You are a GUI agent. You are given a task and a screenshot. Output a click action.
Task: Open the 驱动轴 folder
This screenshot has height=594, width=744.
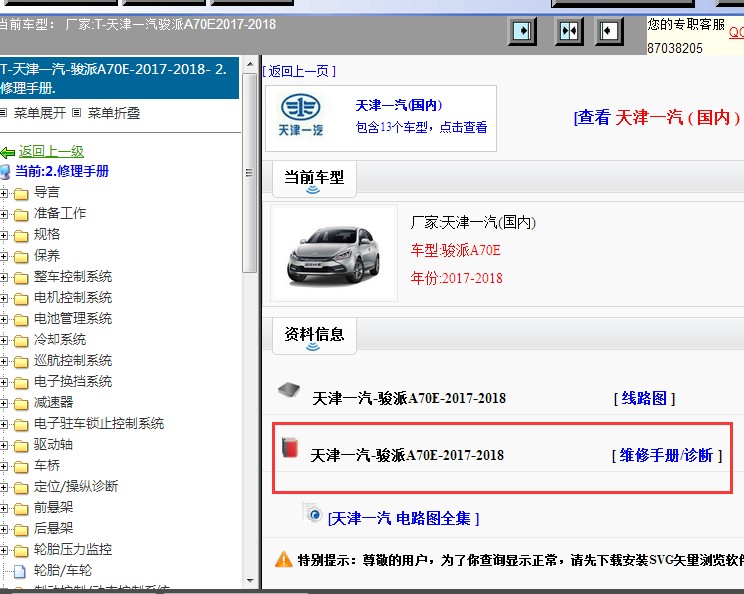[x=53, y=445]
